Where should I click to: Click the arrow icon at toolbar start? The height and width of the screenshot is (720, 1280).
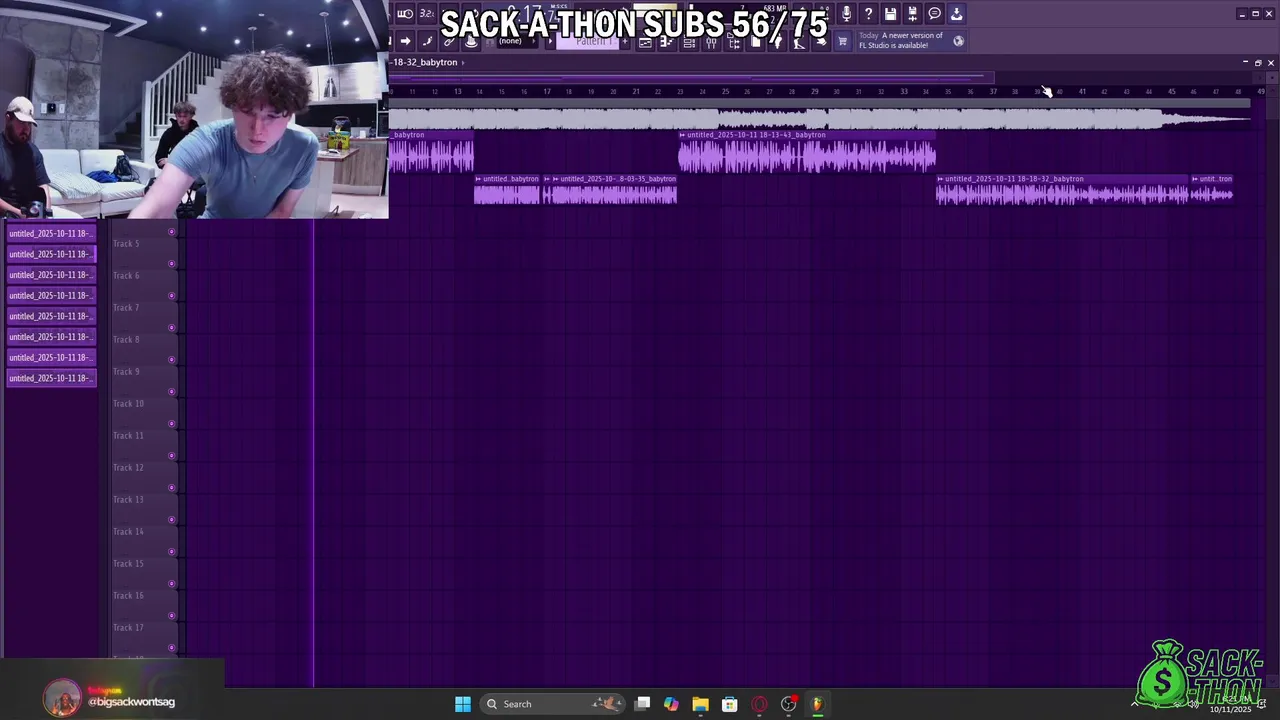coord(405,41)
